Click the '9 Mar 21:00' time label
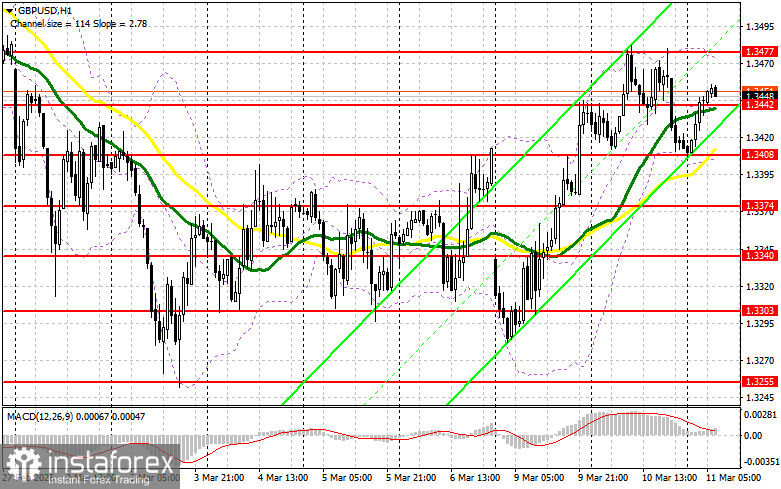The width and height of the screenshot is (781, 489). (x=603, y=478)
